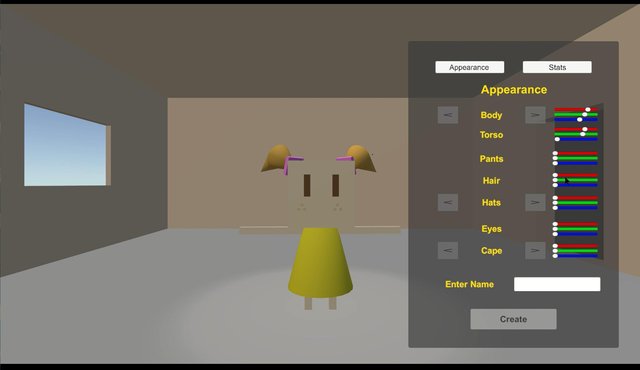Click the character's yellow cone body
640x370 pixels.
point(320,263)
